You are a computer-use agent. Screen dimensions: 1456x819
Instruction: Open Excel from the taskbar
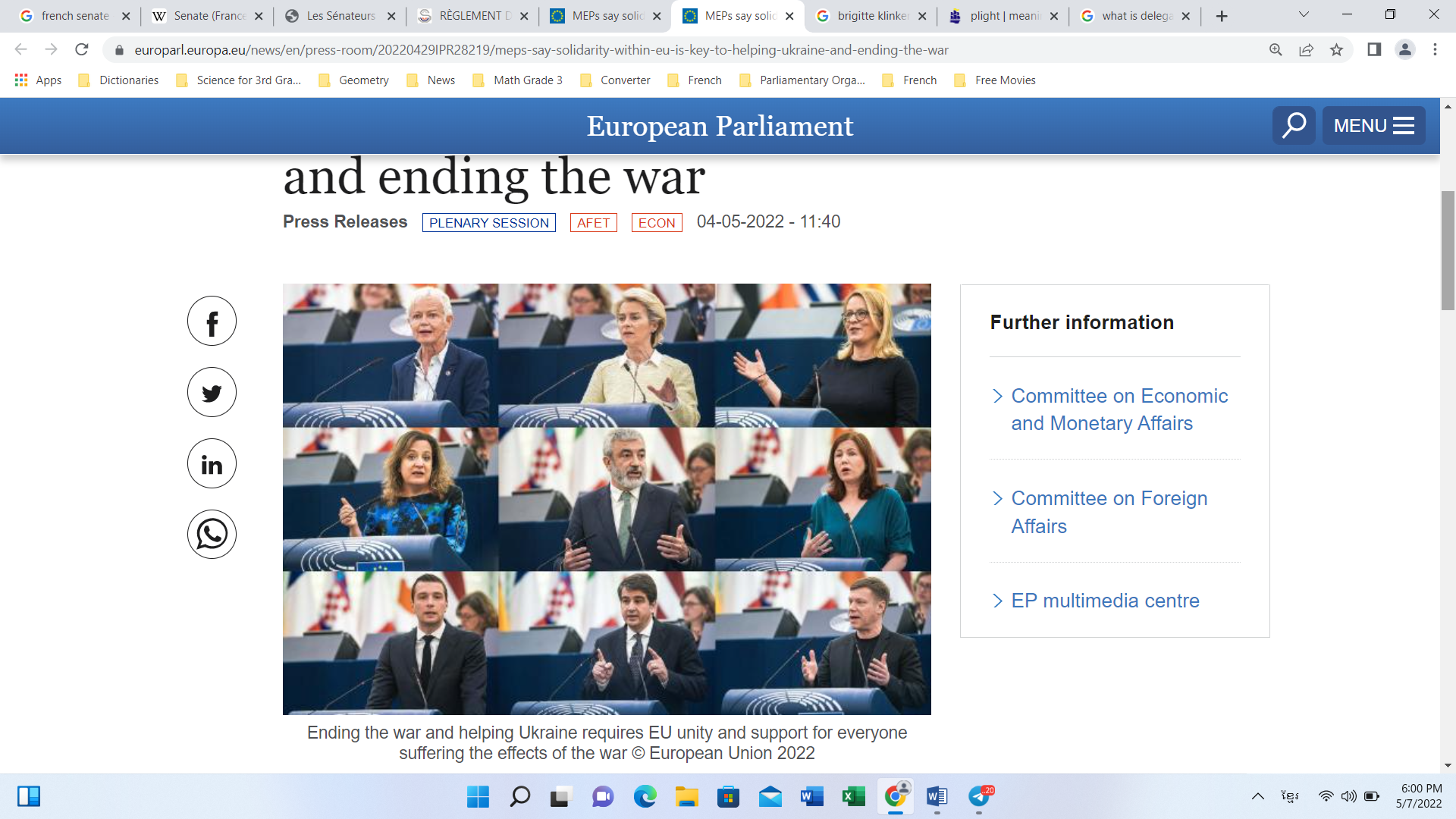click(x=853, y=796)
